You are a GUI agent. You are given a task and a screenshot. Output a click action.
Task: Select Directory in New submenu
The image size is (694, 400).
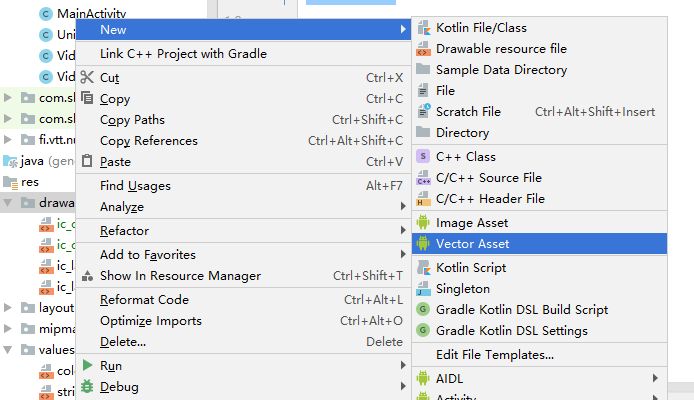click(539, 133)
